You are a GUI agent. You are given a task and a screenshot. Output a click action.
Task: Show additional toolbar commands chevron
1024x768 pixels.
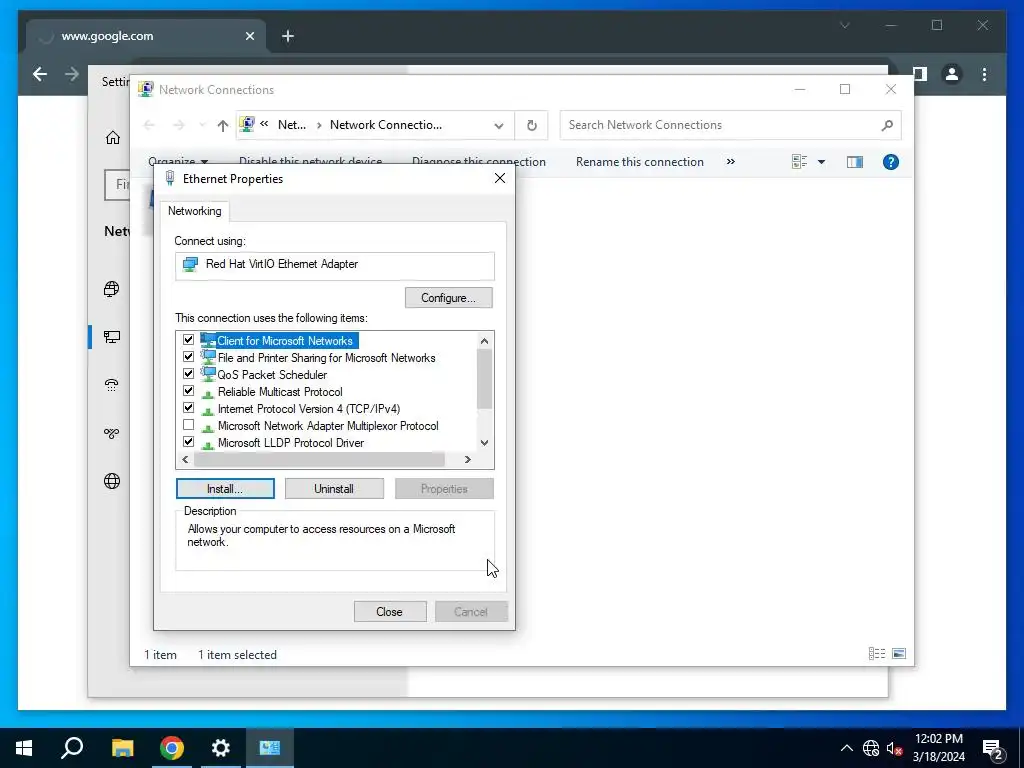[x=731, y=162]
